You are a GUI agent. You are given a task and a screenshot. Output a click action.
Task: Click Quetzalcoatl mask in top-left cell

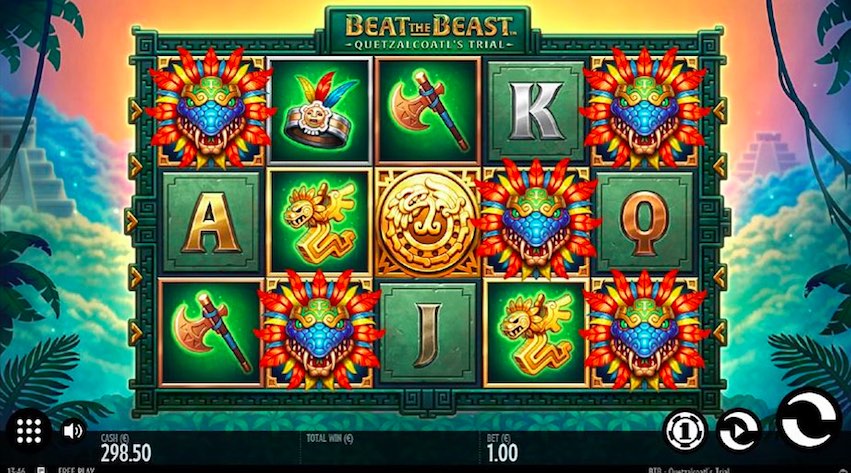(211, 108)
